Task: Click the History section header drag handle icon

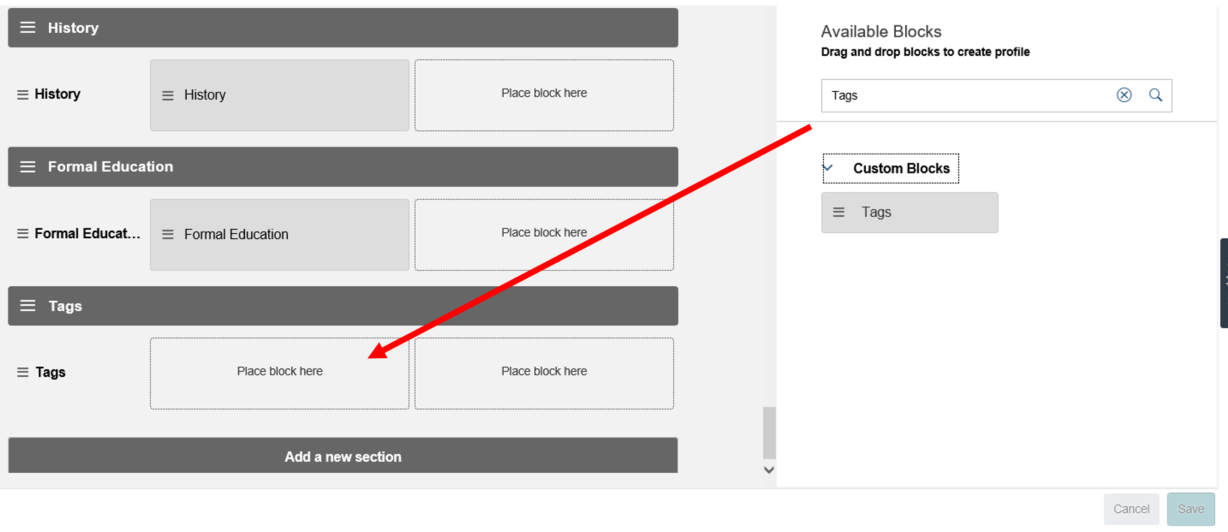Action: 28,28
